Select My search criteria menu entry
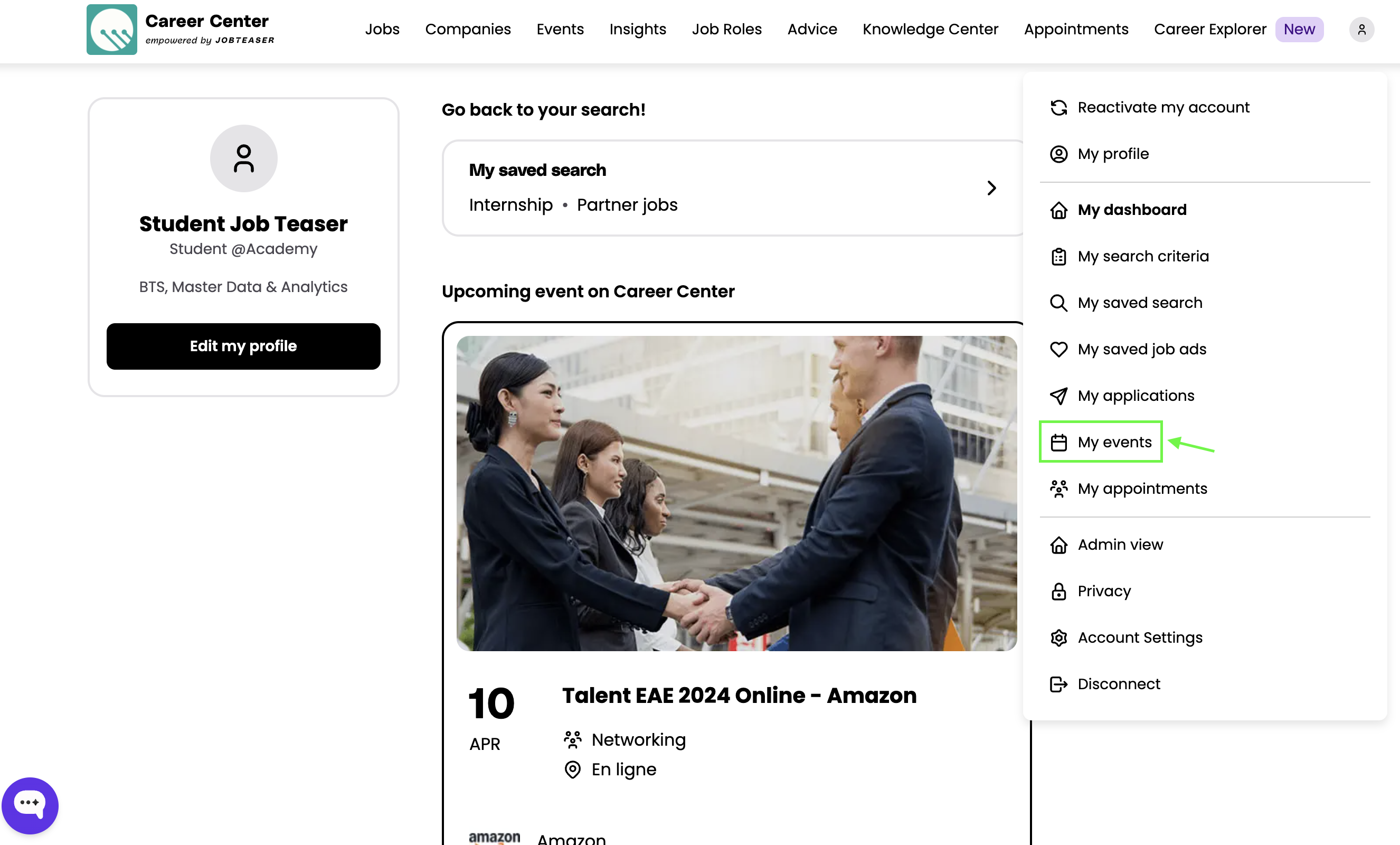 point(1205,257)
